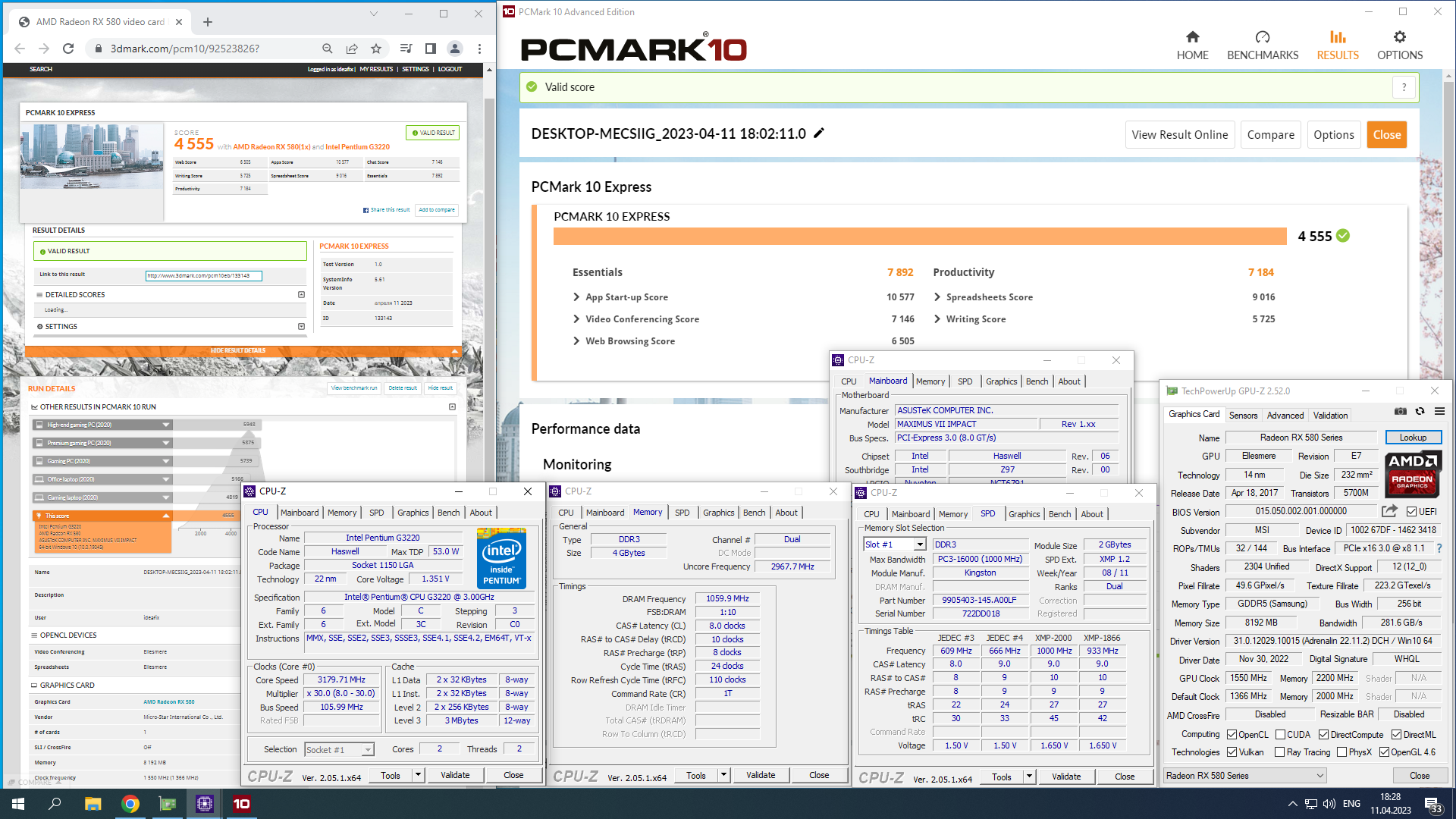Take a GPU-Z screenshot with camera icon
Screen dimensions: 1456x819
pos(1401,411)
